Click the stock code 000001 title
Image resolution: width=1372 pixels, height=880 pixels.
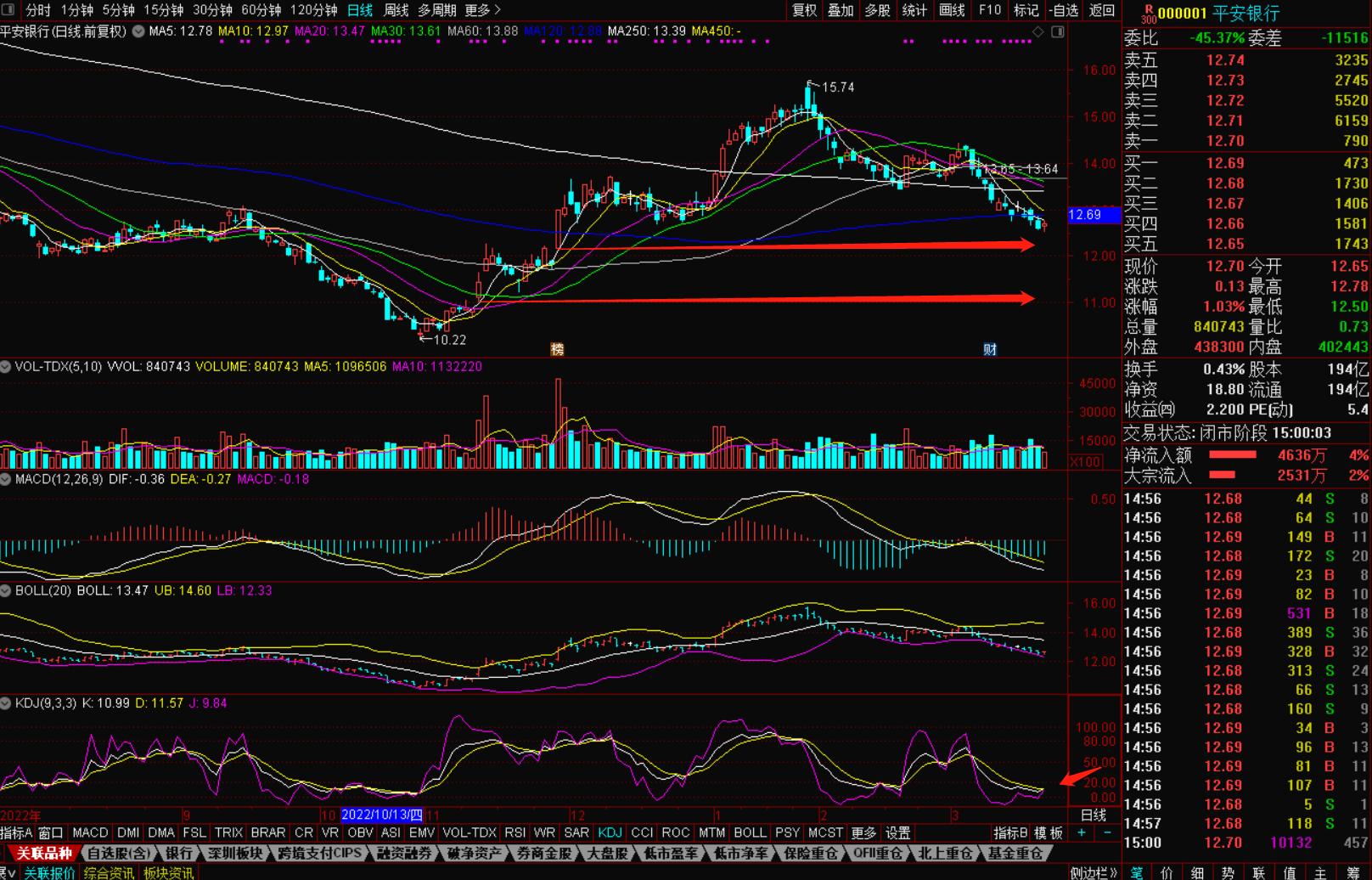(1182, 13)
